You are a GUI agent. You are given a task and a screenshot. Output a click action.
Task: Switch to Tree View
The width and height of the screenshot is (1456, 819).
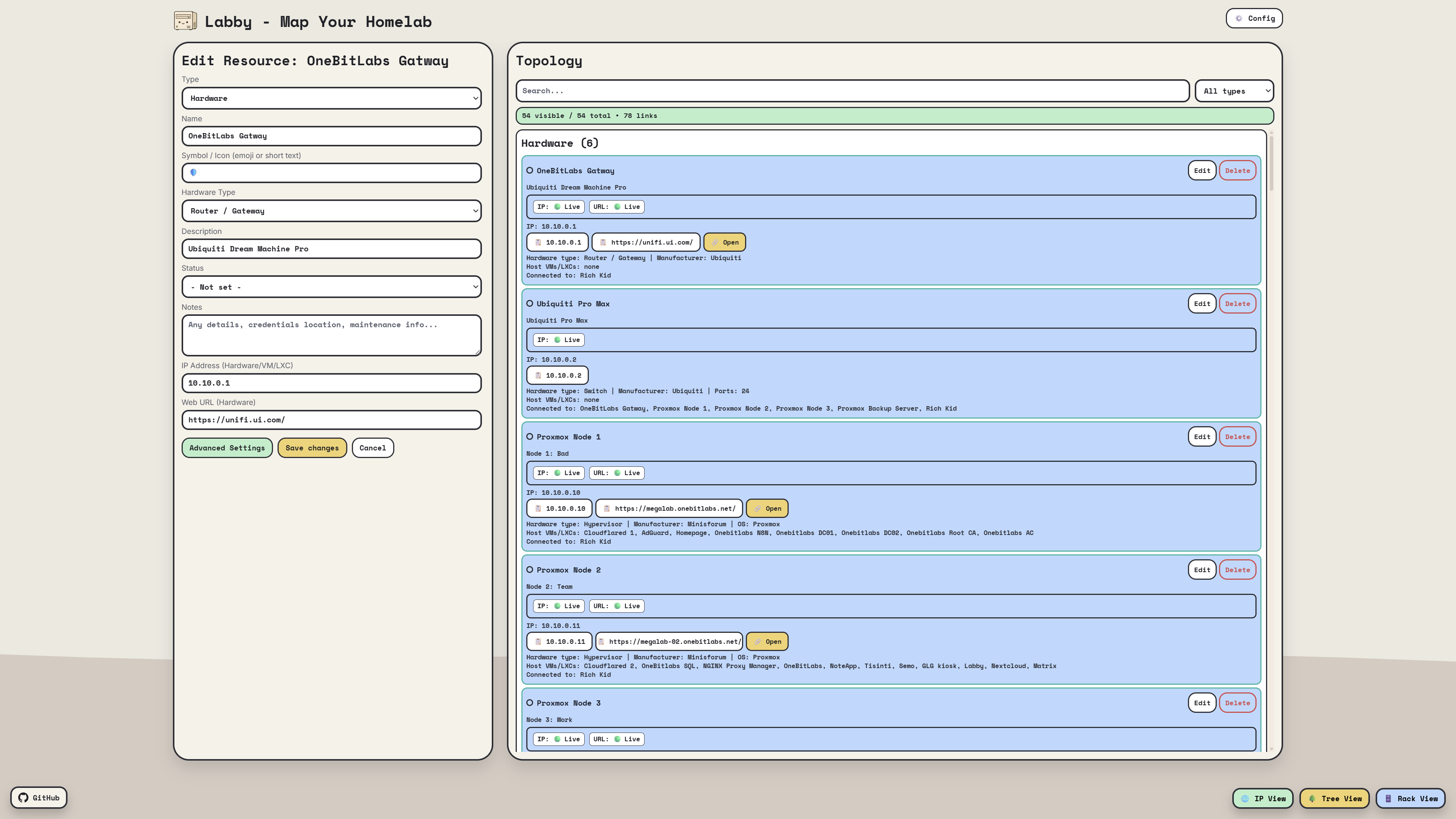coord(1335,798)
